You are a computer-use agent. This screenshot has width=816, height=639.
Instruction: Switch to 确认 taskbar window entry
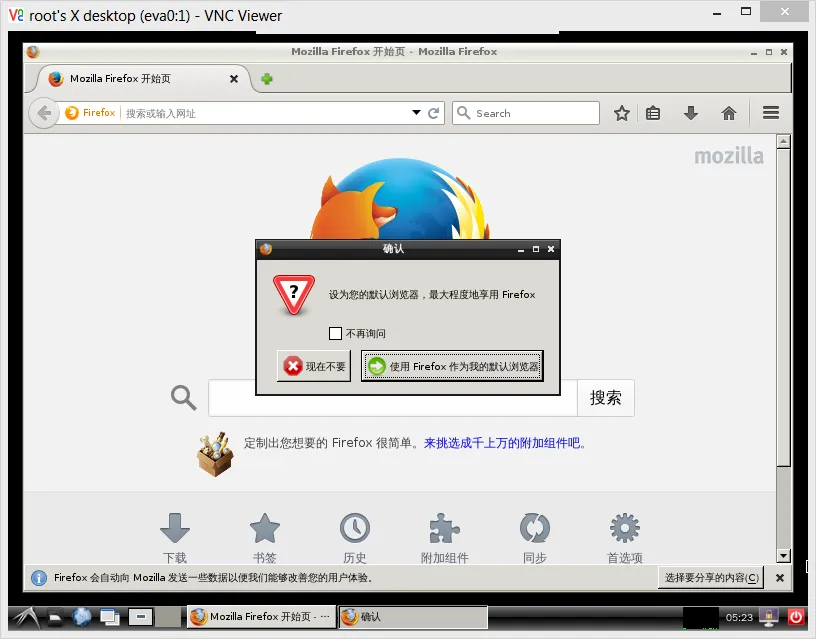(x=413, y=617)
